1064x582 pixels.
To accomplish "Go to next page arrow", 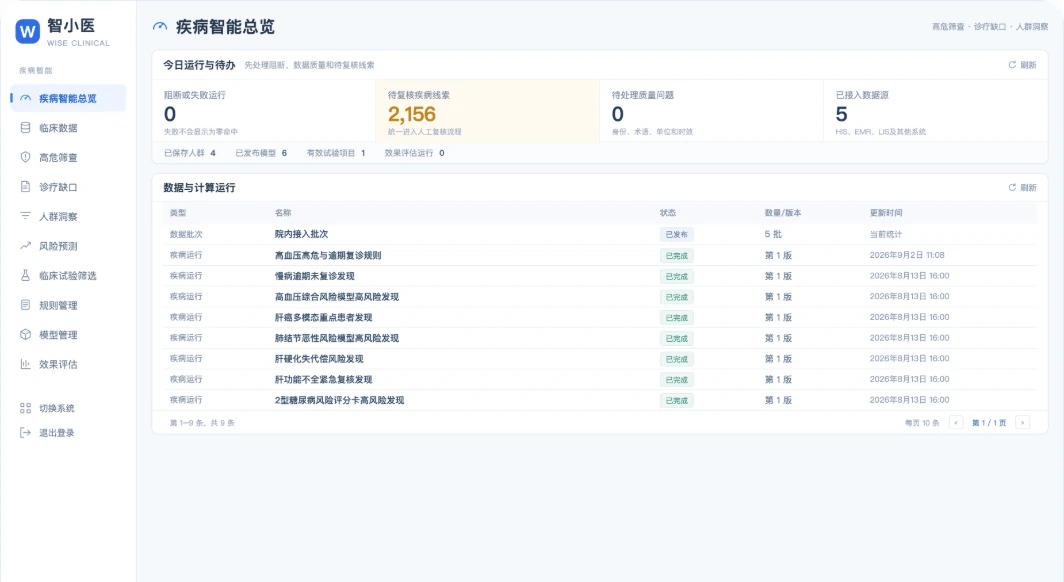I will tap(1022, 423).
